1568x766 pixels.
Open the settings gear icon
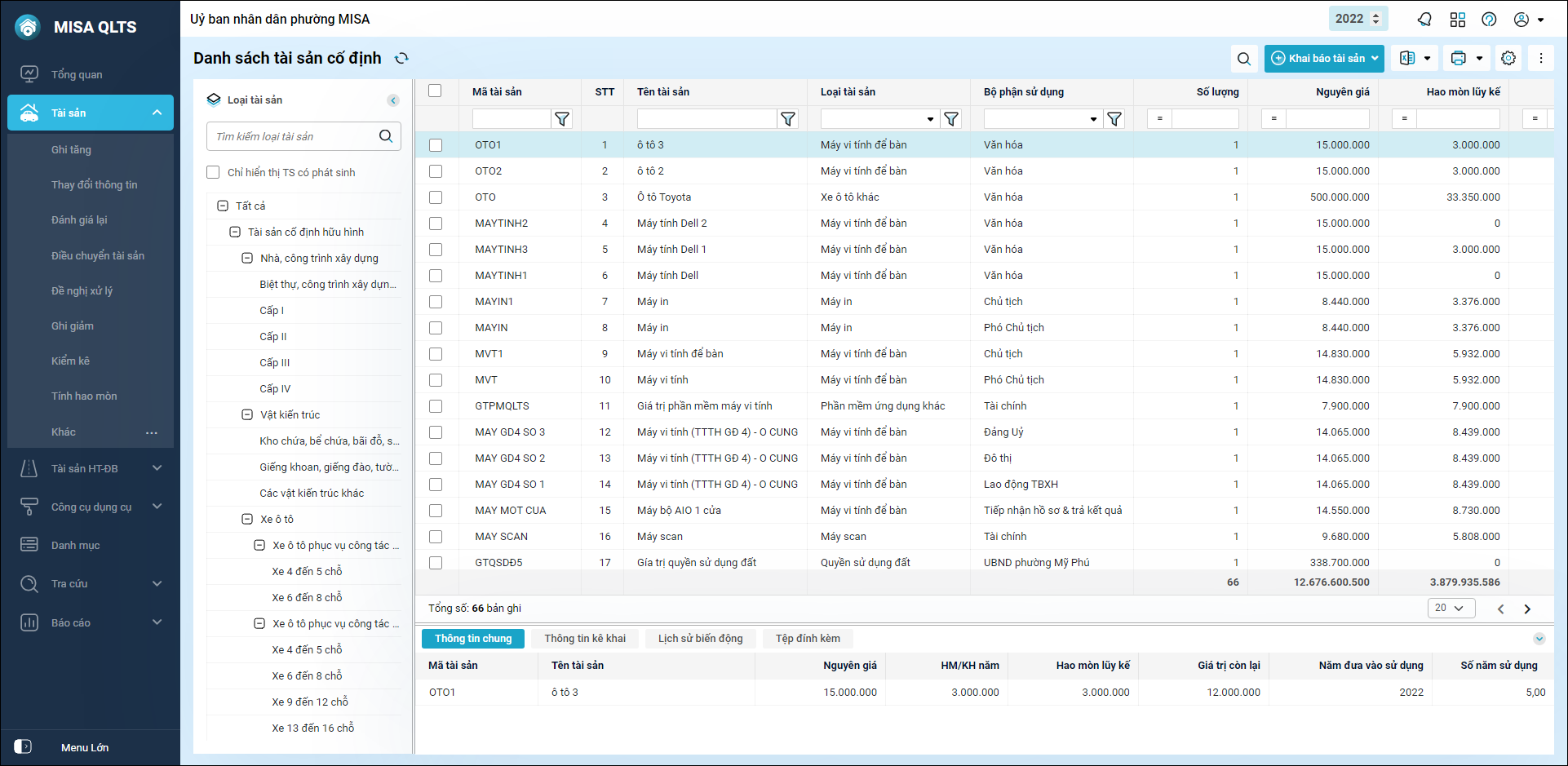1508,58
